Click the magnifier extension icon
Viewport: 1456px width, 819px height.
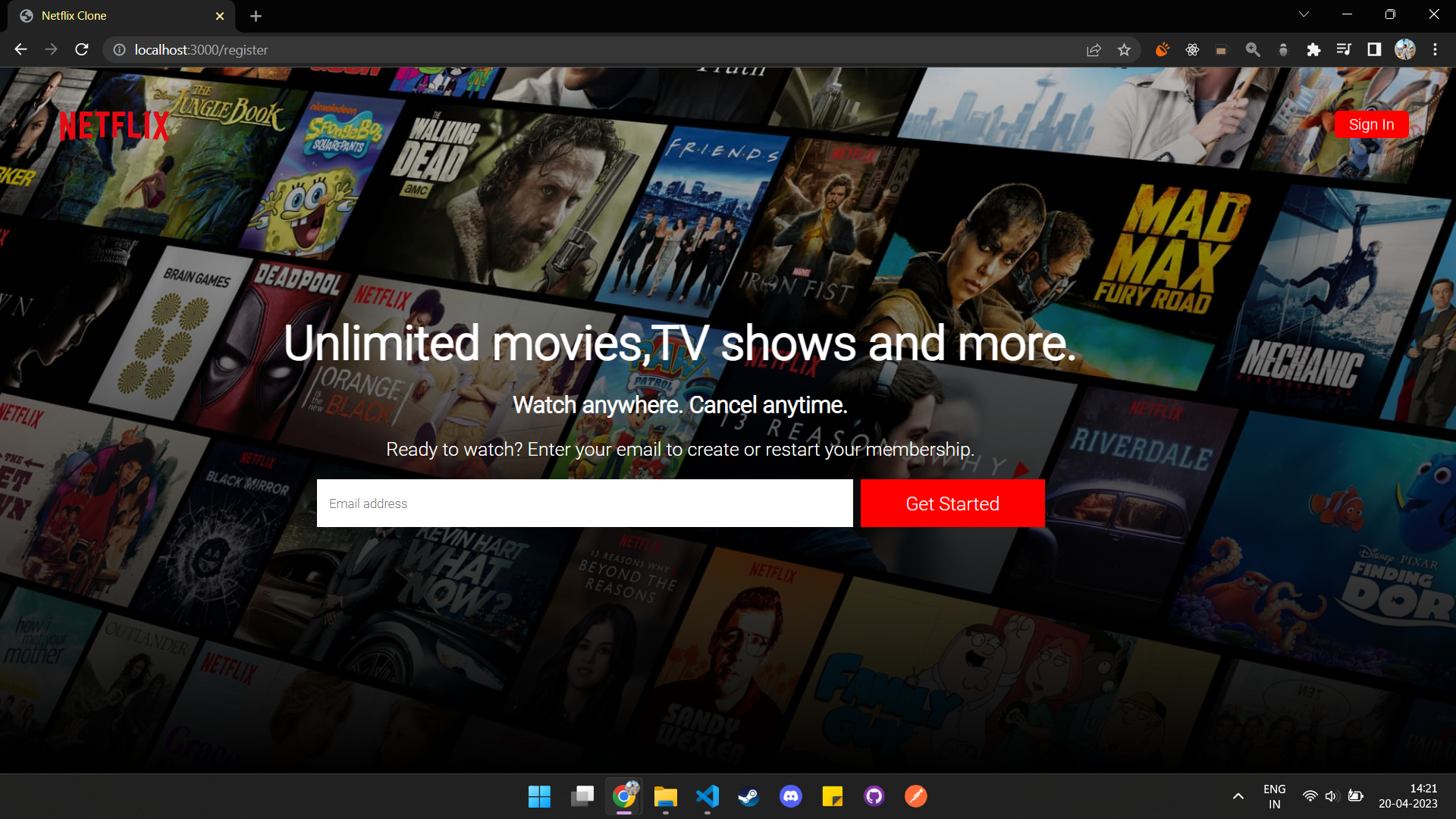click(x=1253, y=49)
